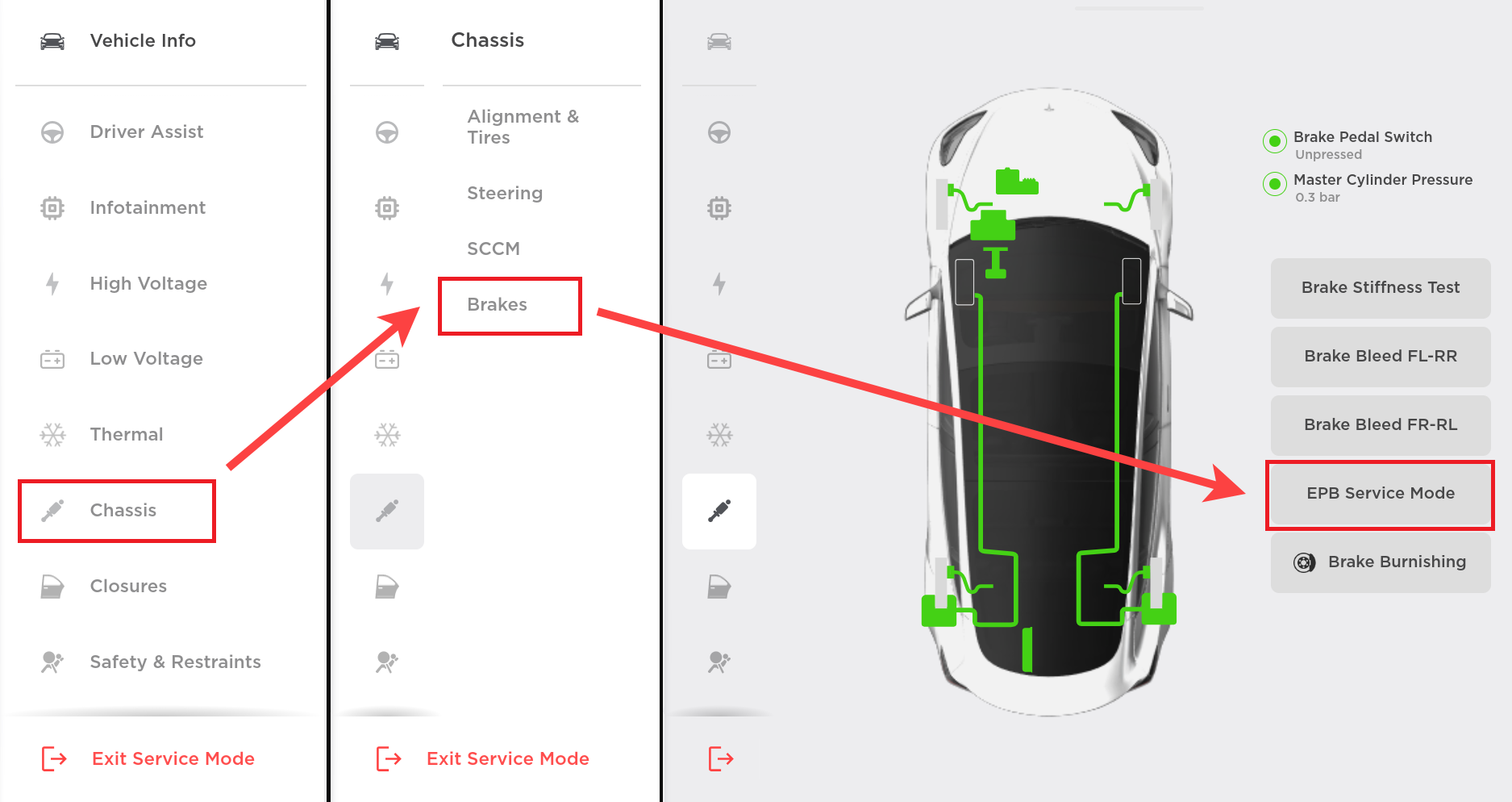The height and width of the screenshot is (802, 1512).
Task: Click the Closures door icon in left panel
Action: coord(52,587)
